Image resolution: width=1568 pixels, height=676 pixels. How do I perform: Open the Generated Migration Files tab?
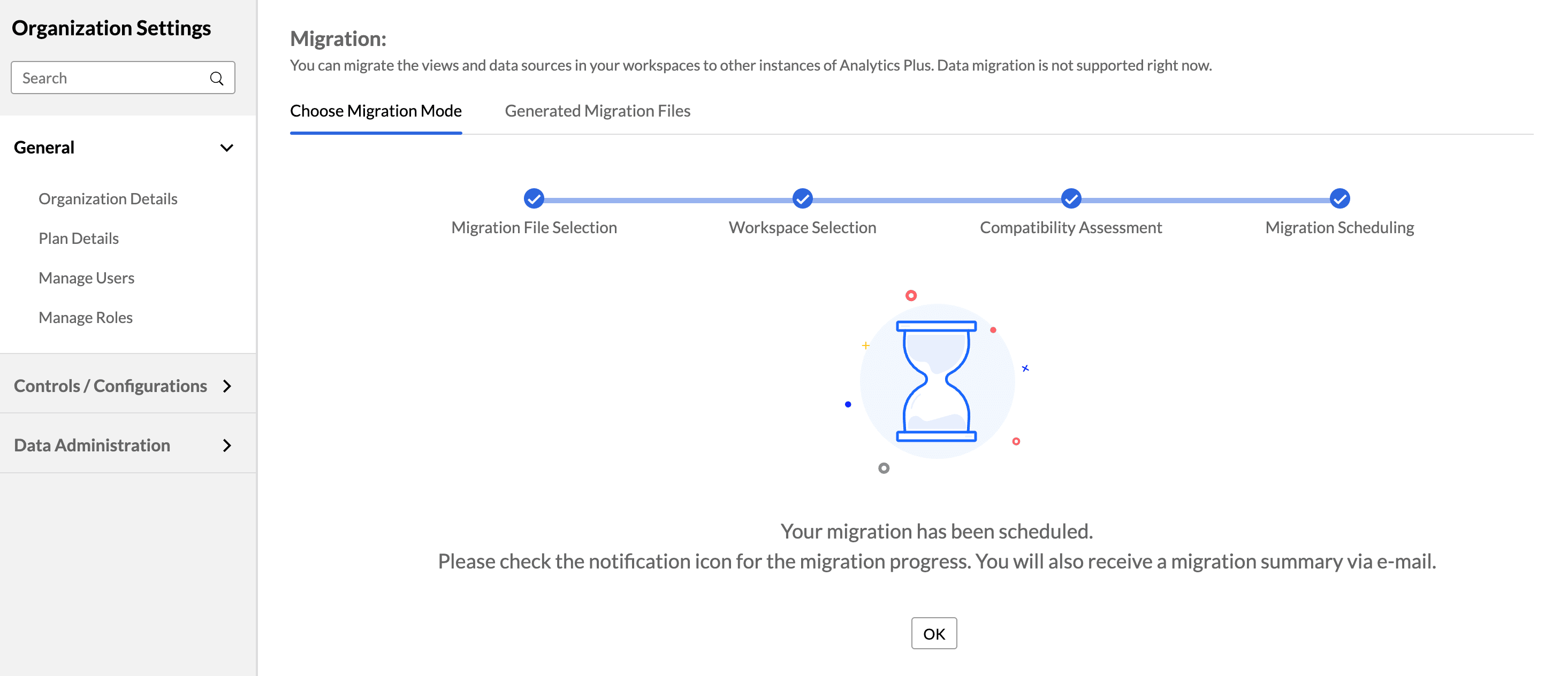(597, 111)
